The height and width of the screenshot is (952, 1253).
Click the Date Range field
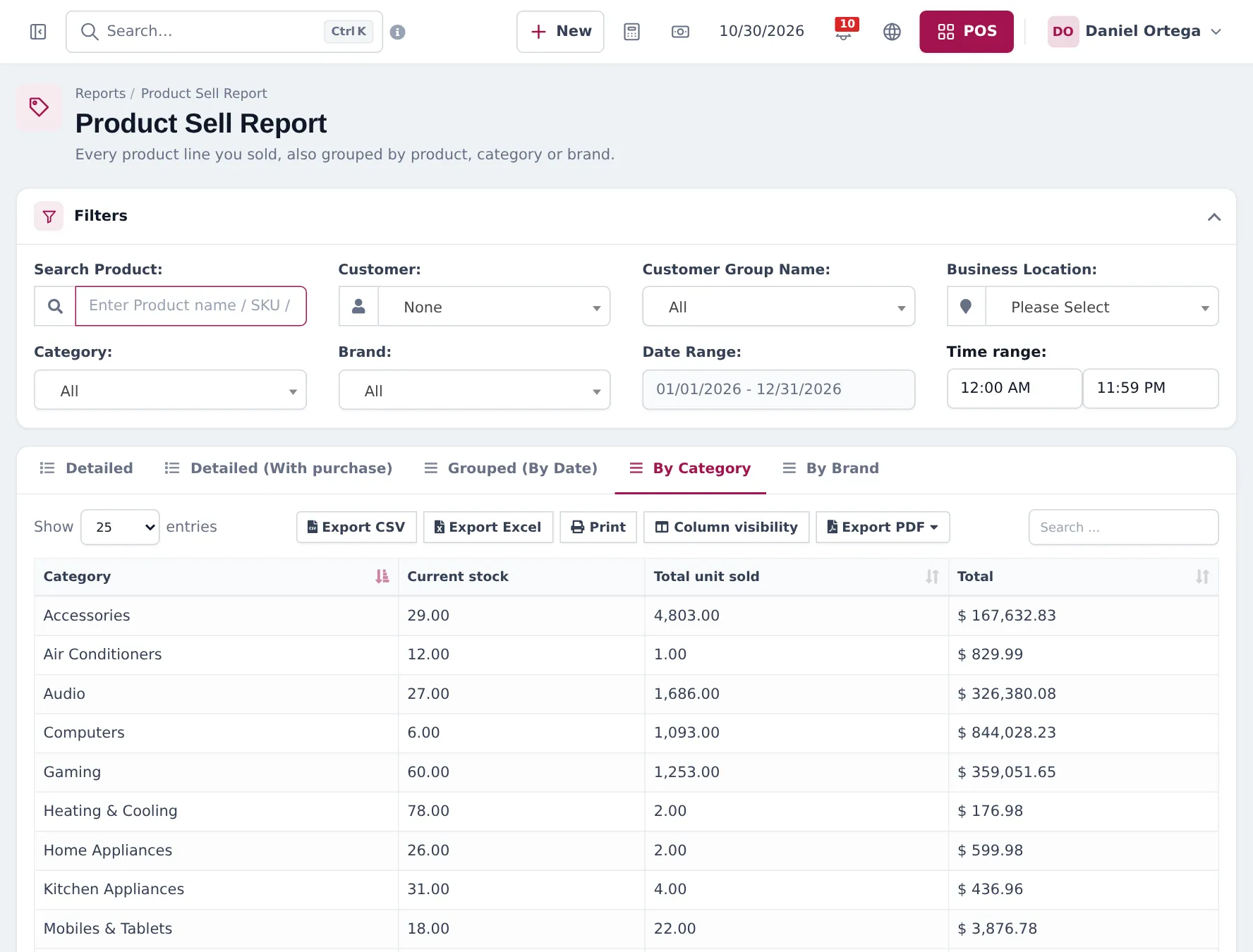(x=778, y=389)
